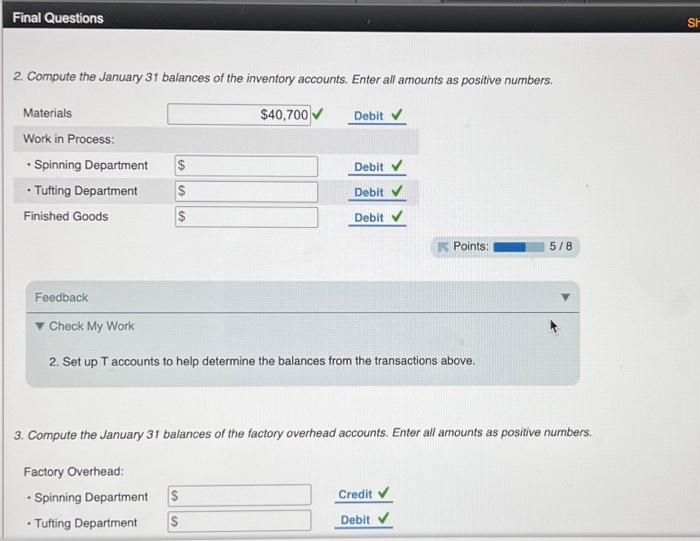This screenshot has height=541, width=700.
Task: Click the Work in Process: row label
Action: point(69,139)
